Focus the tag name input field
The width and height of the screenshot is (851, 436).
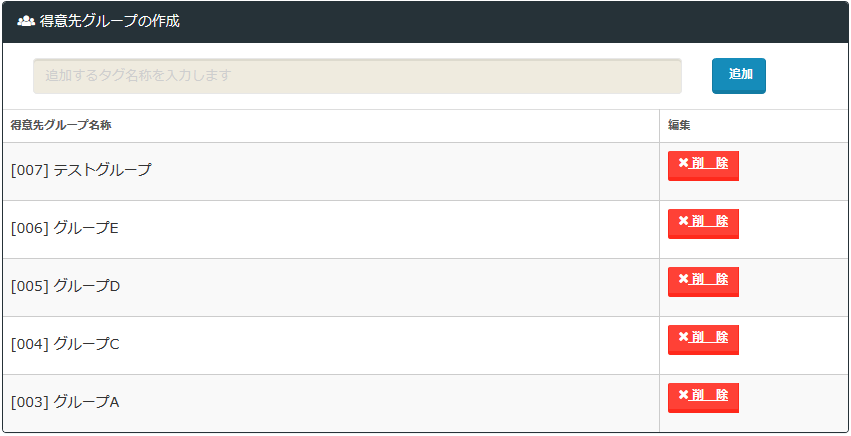tap(357, 76)
